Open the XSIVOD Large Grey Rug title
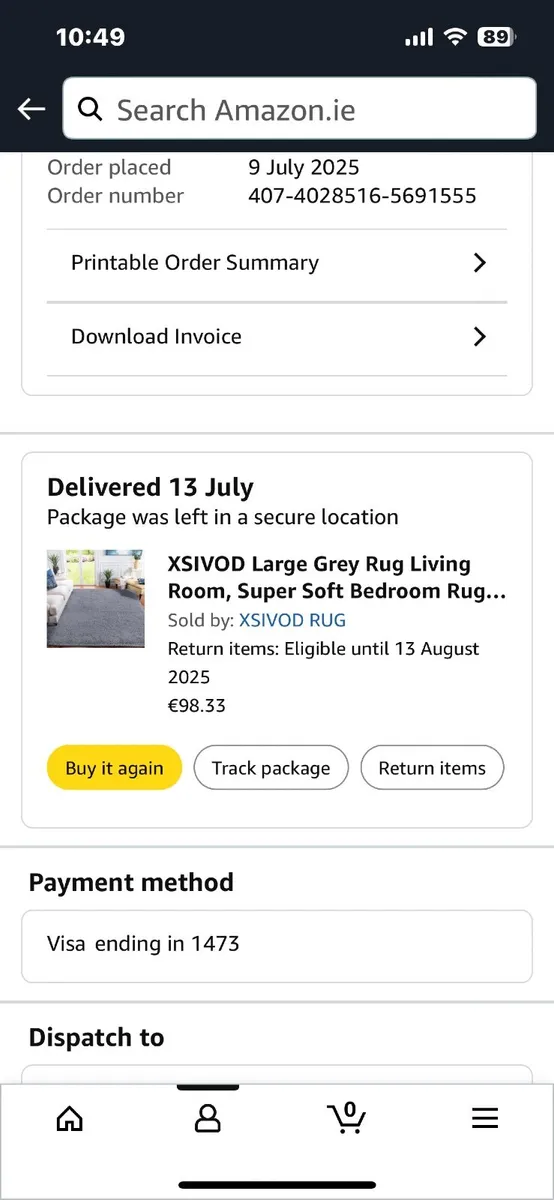The image size is (554, 1200). 337,578
